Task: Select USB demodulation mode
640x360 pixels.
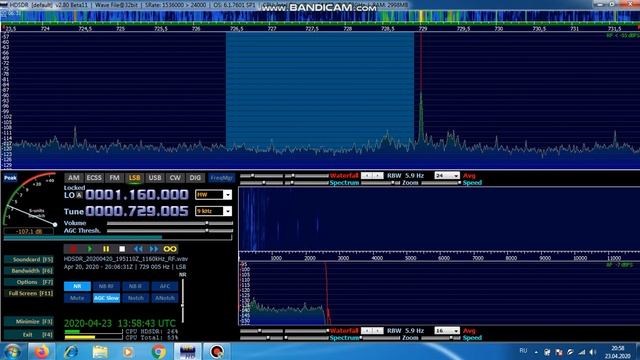Action: [x=155, y=178]
